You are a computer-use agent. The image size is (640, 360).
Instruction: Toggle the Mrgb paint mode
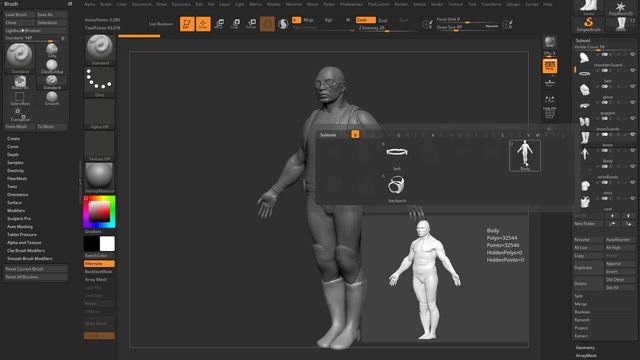309,20
